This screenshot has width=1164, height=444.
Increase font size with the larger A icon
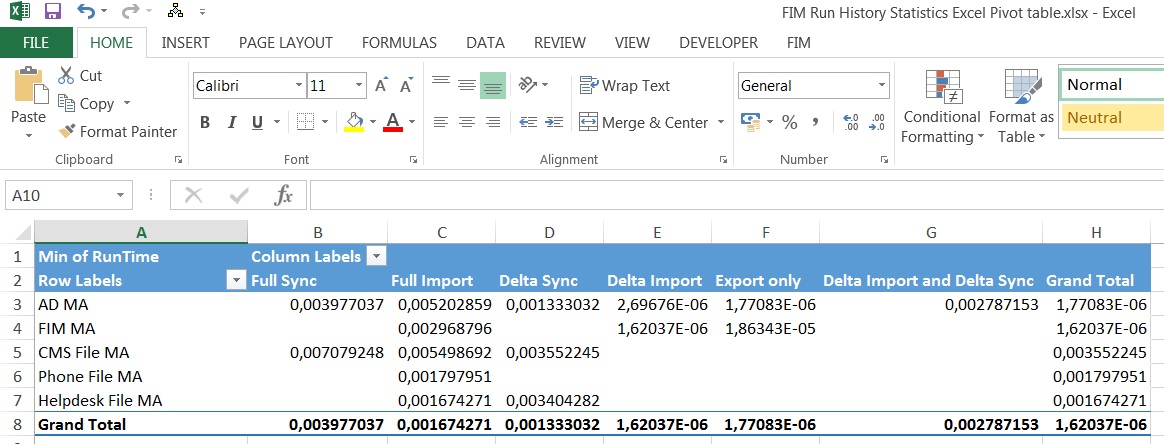coord(380,86)
